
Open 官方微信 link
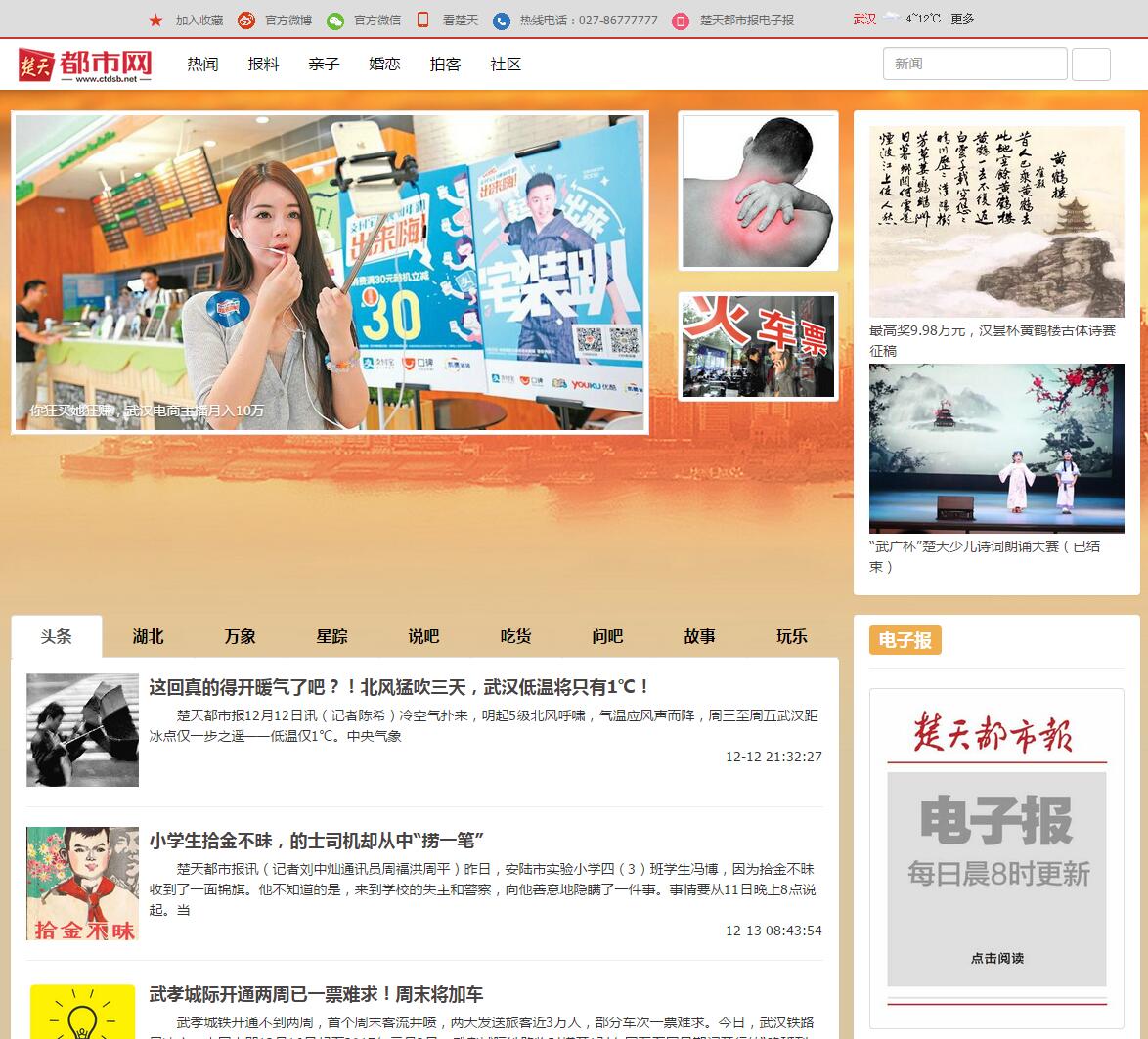(x=377, y=21)
